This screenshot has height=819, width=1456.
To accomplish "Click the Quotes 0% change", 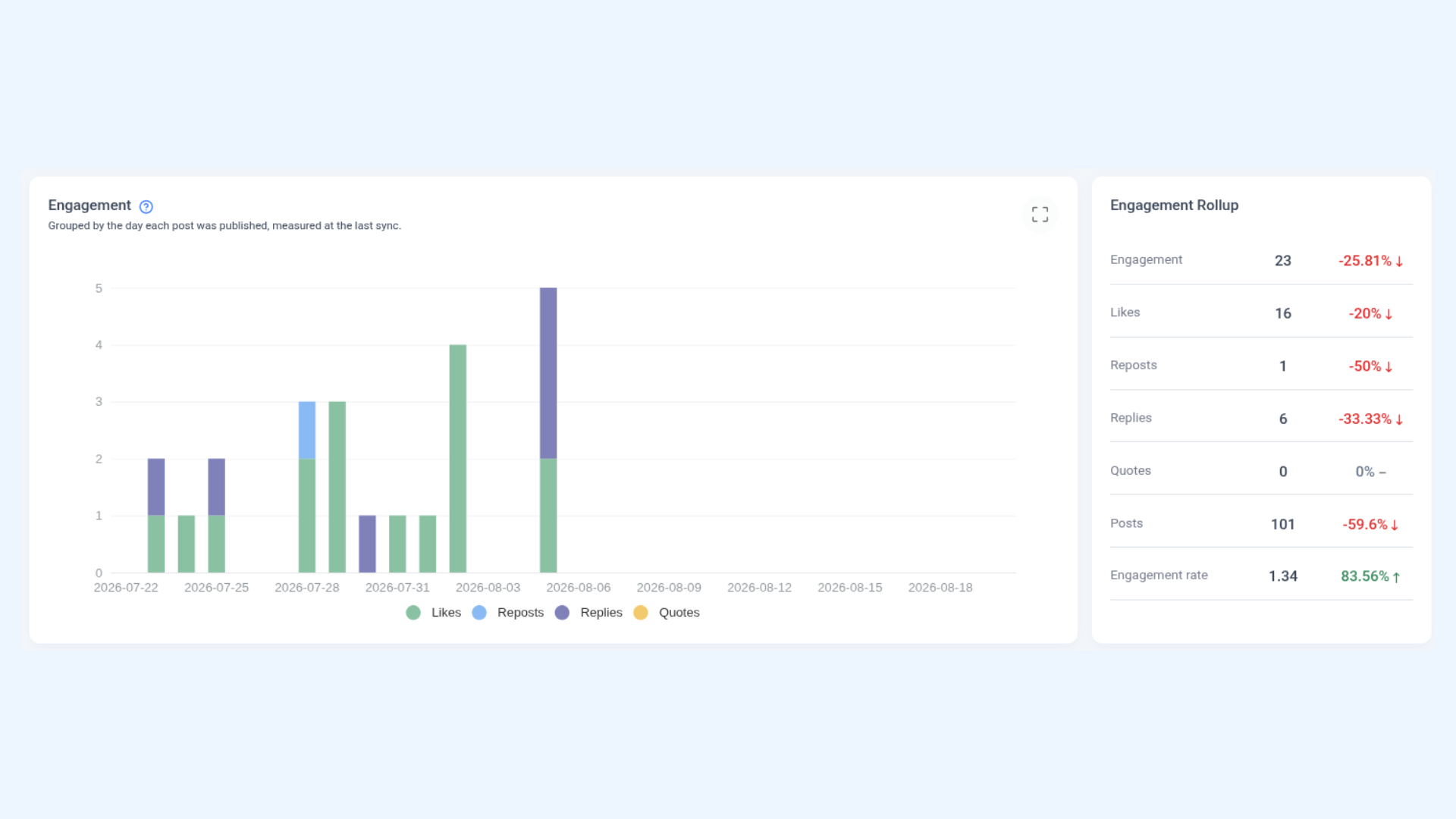I will [x=1370, y=472].
